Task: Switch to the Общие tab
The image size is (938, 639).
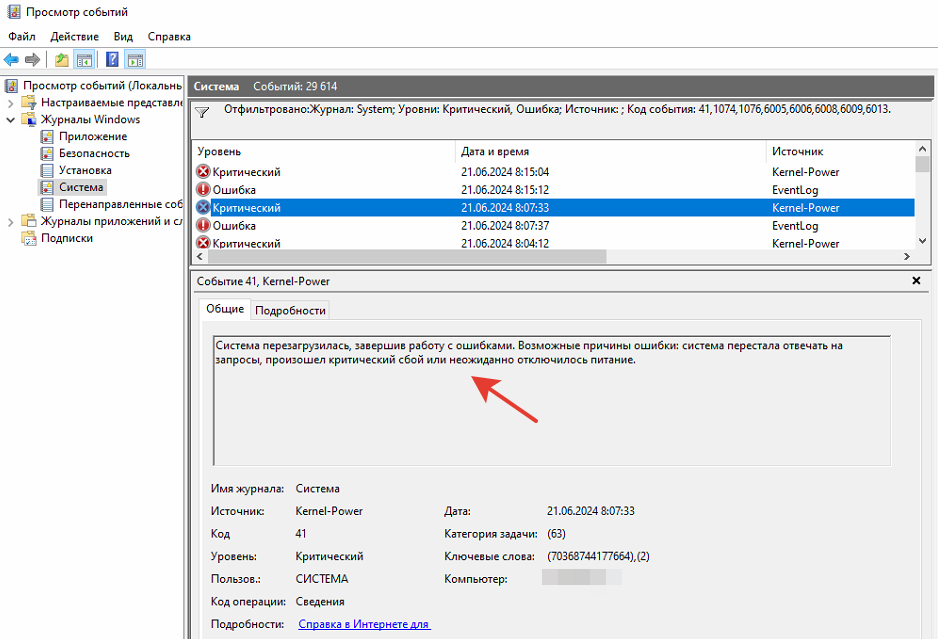Action: click(225, 309)
